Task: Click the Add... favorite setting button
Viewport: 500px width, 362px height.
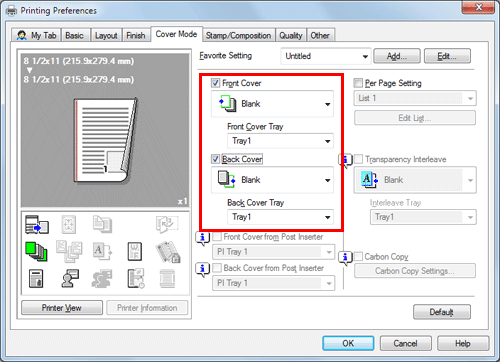Action: tap(397, 56)
